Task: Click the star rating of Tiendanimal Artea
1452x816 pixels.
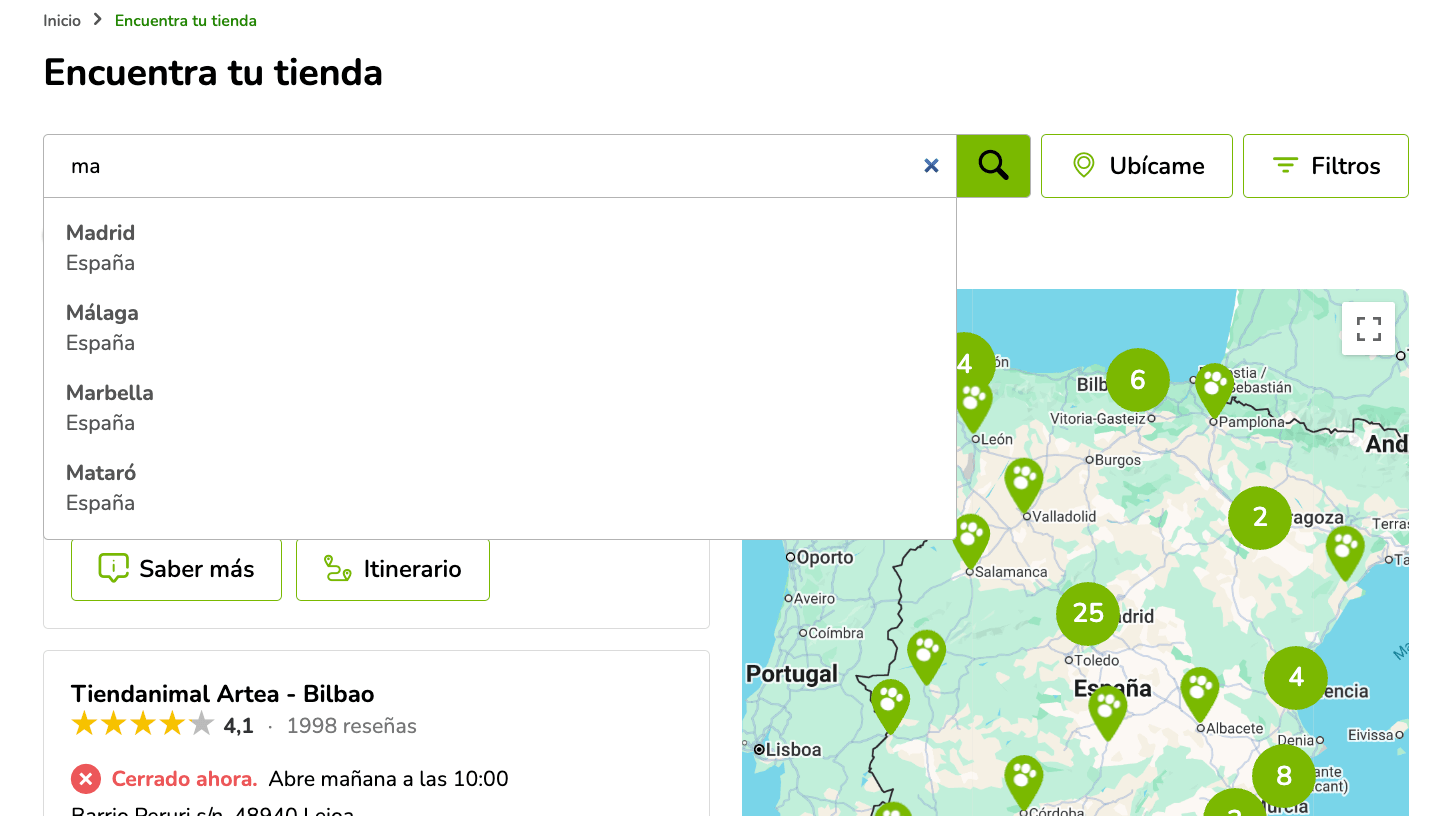Action: point(142,724)
